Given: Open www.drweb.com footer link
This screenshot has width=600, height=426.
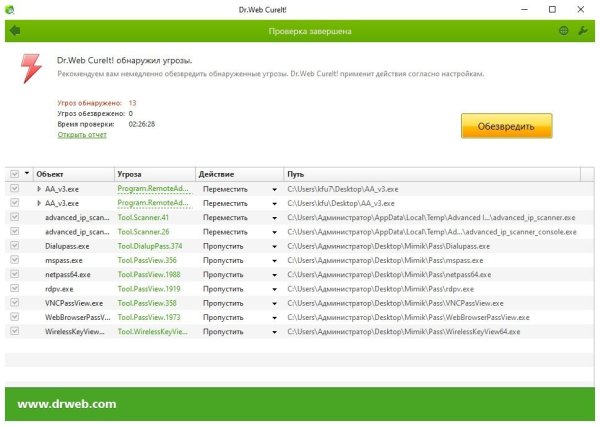Looking at the screenshot, I should [x=67, y=404].
